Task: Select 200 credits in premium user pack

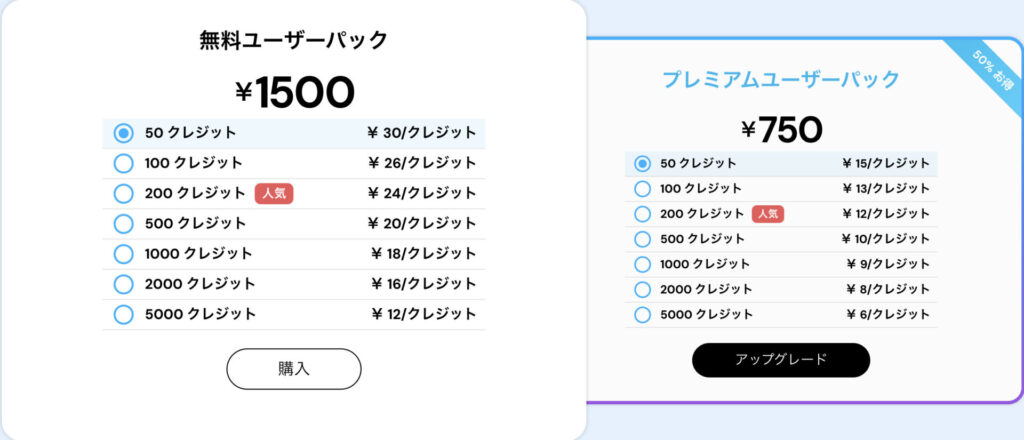Action: click(x=642, y=213)
